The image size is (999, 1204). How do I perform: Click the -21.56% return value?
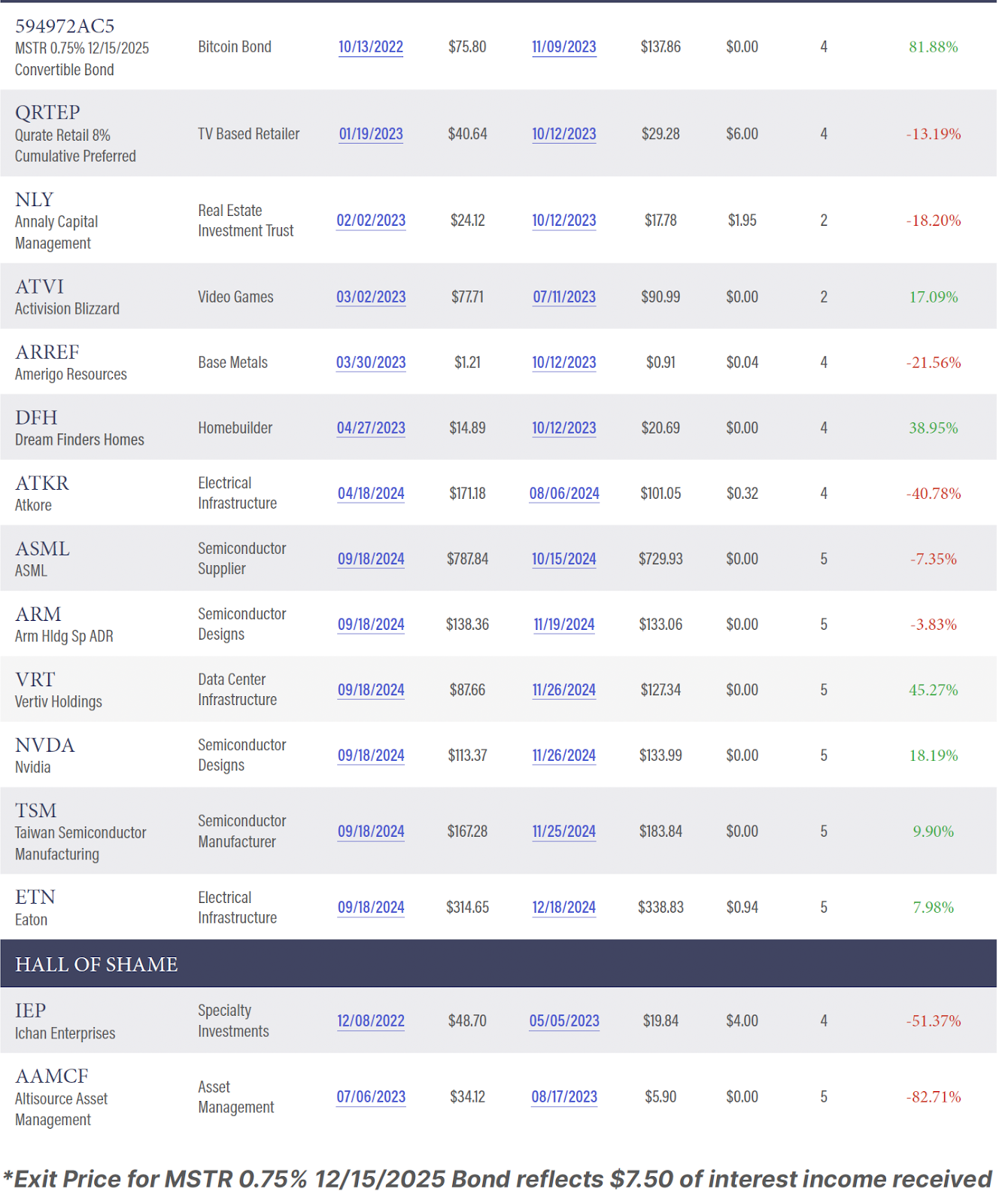point(934,363)
